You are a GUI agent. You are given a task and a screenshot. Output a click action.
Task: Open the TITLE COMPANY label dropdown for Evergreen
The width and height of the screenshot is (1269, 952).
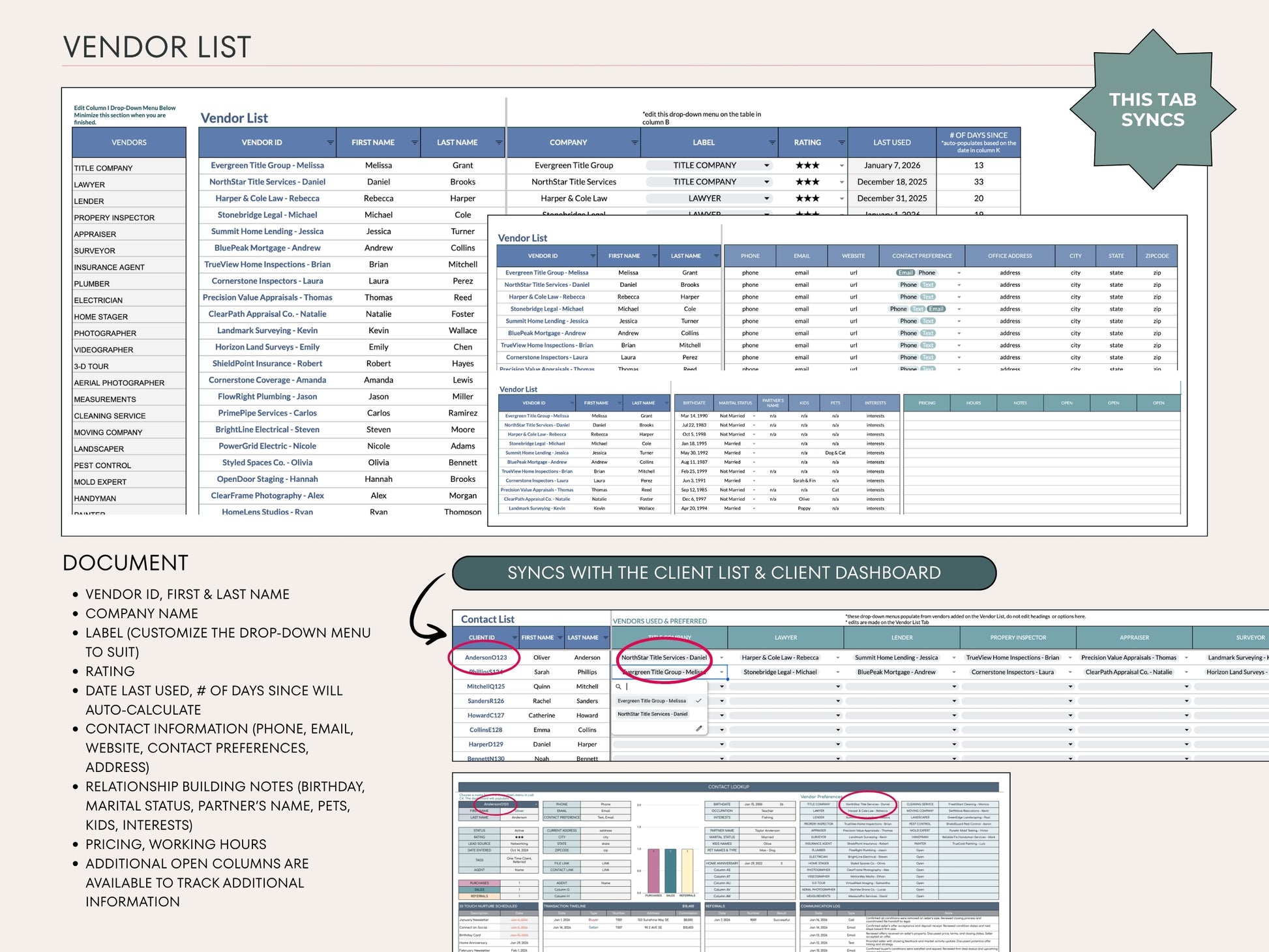point(709,166)
